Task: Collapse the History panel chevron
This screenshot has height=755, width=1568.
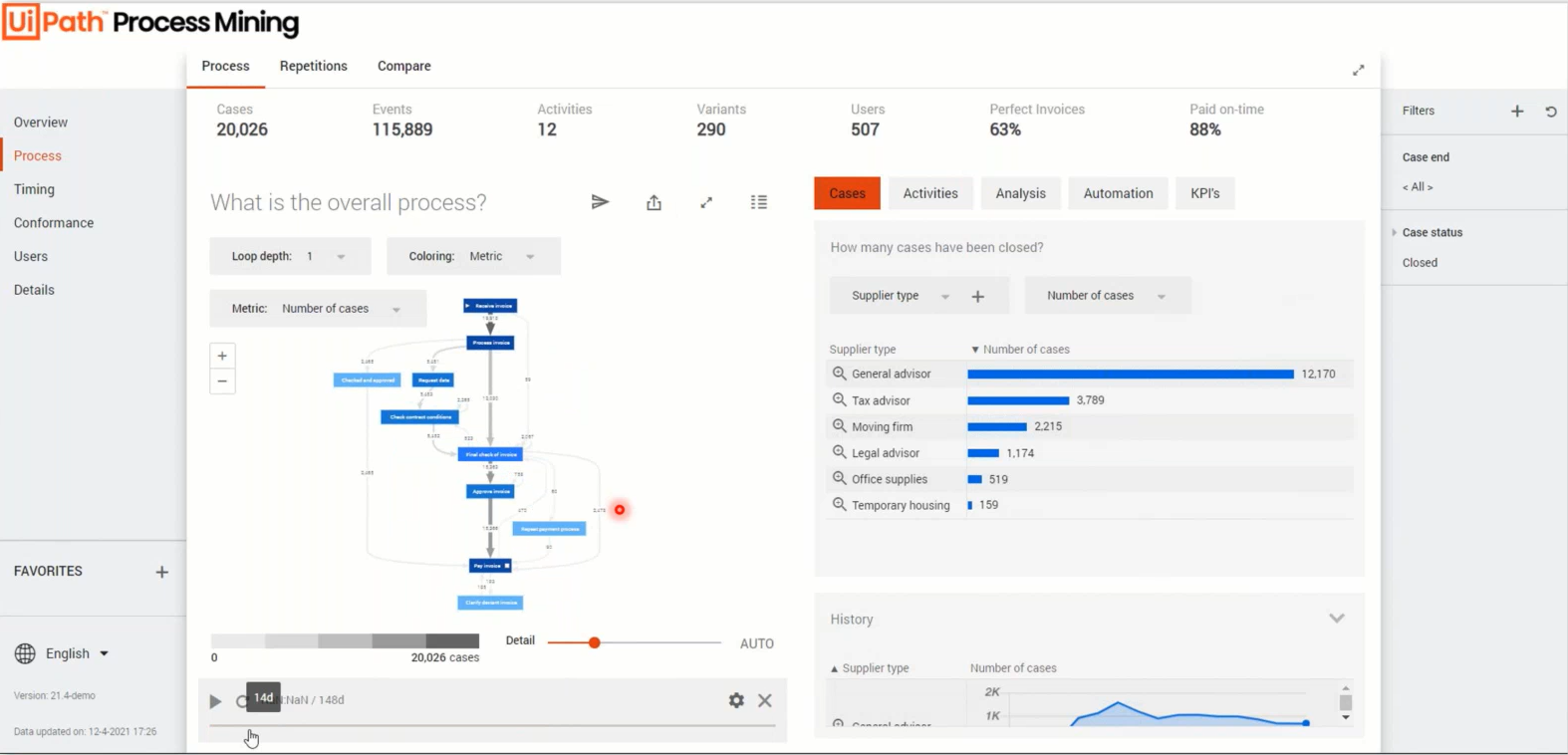Action: (1337, 619)
